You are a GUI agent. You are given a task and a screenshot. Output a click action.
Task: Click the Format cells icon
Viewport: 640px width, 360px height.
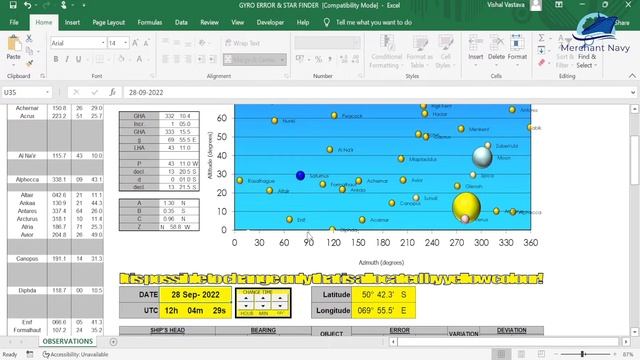pos(517,43)
